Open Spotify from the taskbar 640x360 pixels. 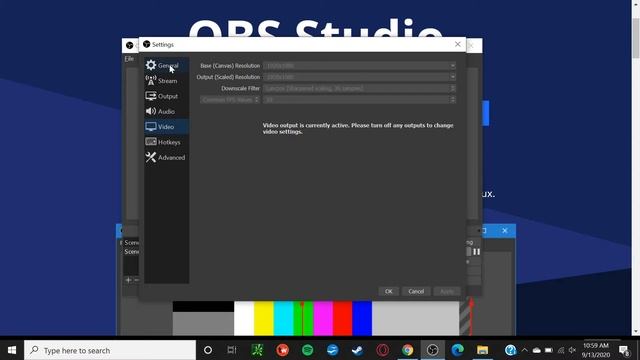tap(307, 350)
